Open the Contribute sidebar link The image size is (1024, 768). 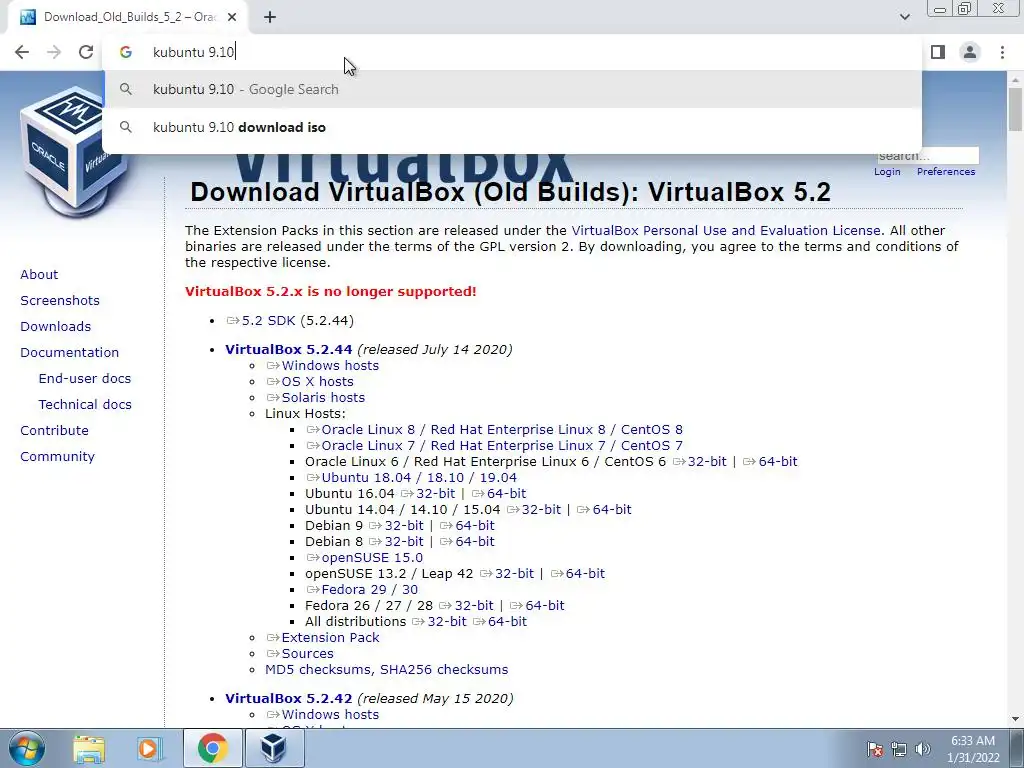click(54, 431)
